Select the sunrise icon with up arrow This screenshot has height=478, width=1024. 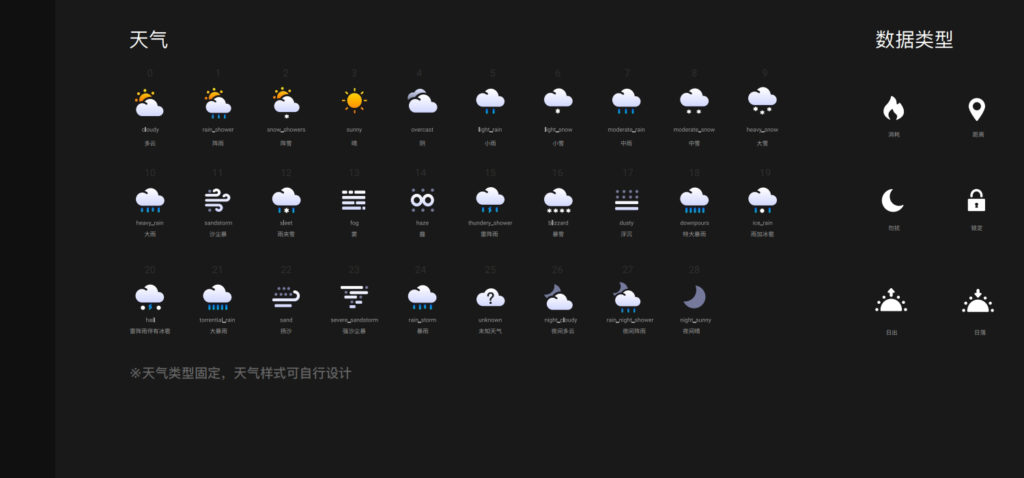click(x=891, y=300)
